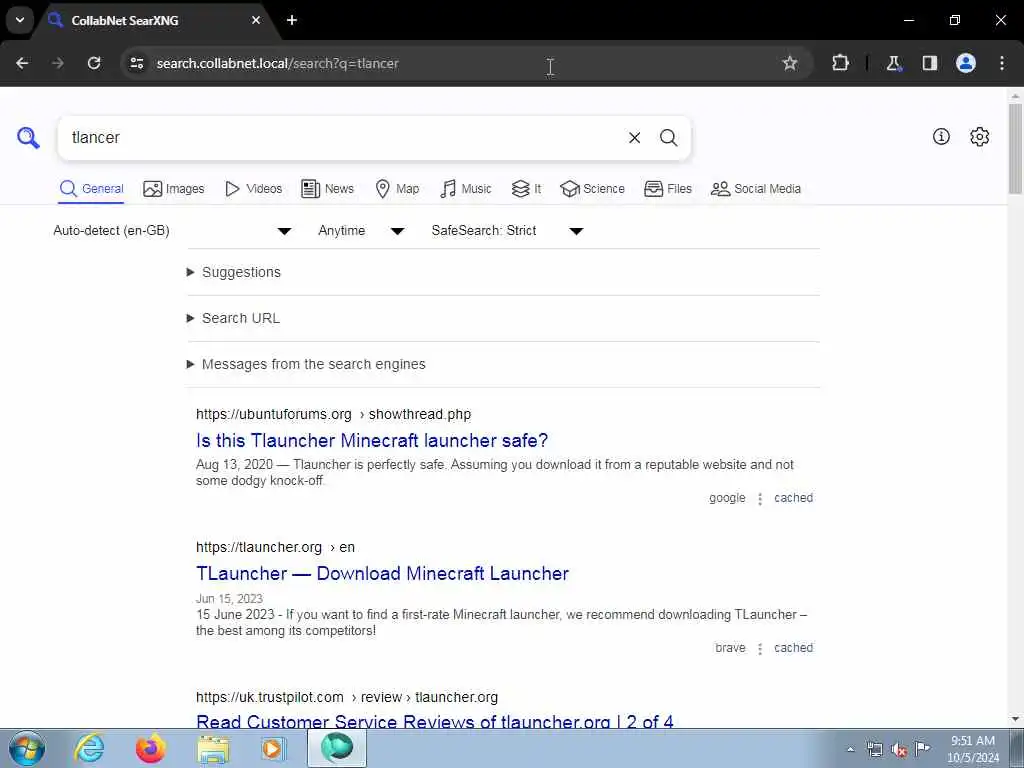The image size is (1024, 768).
Task: Switch to Social Media category
Action: 756,189
